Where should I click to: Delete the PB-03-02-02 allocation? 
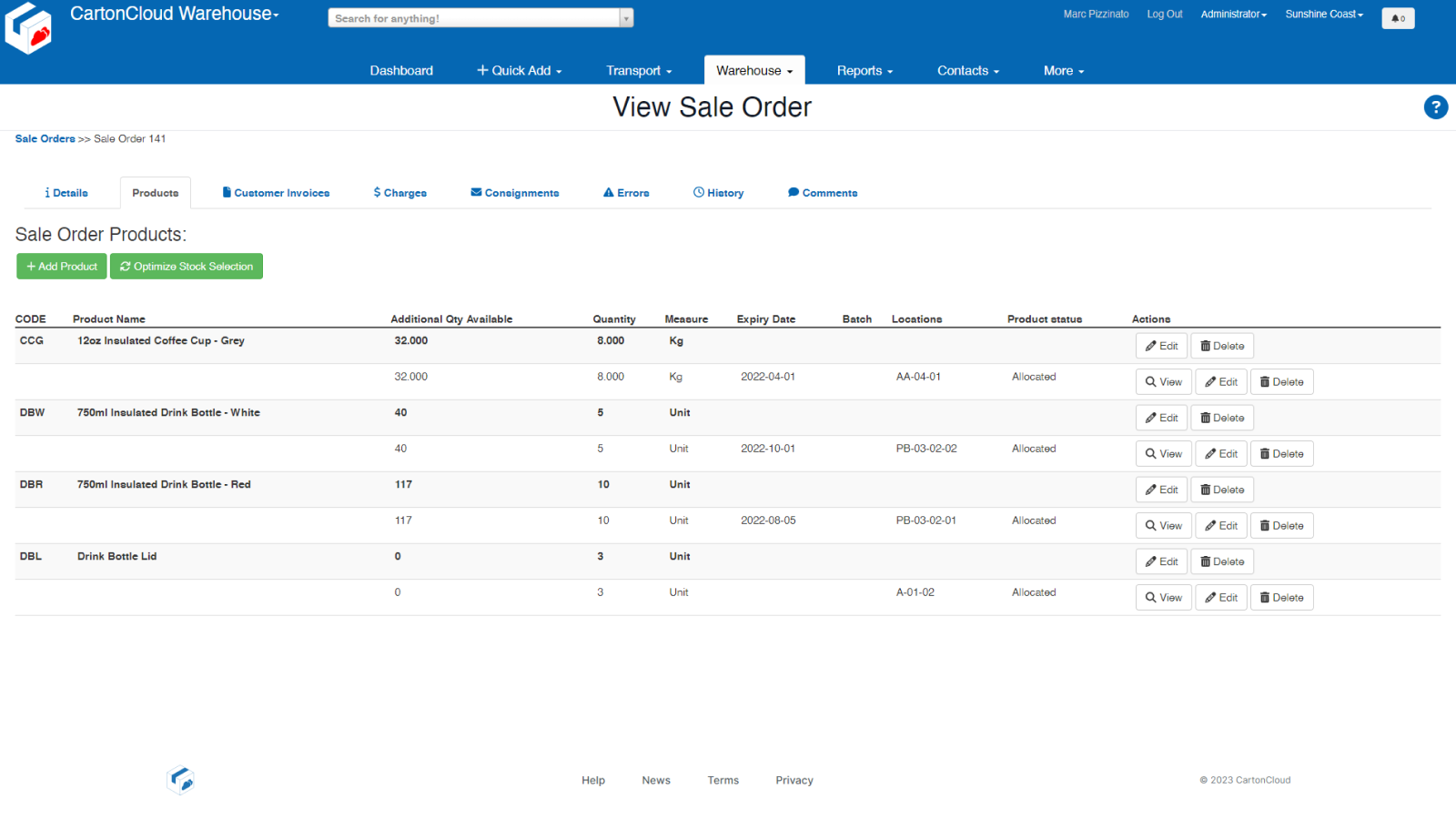[x=1282, y=454]
